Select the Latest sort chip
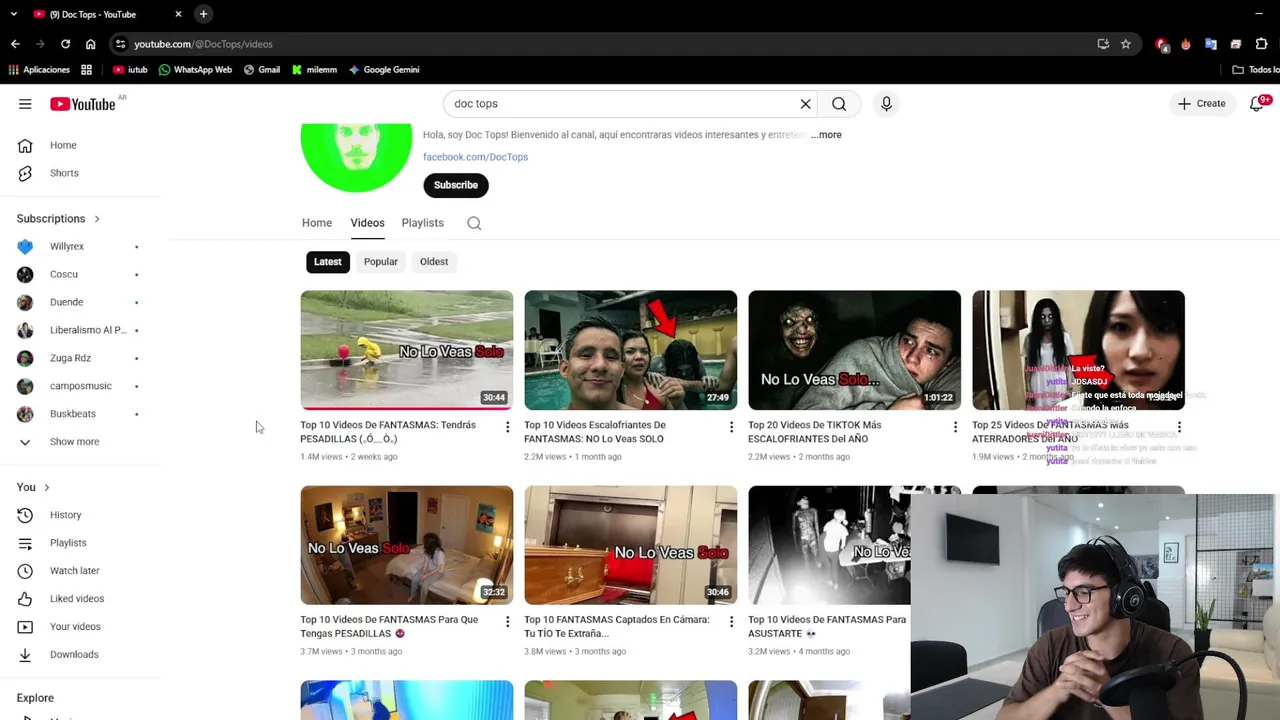 (x=328, y=262)
